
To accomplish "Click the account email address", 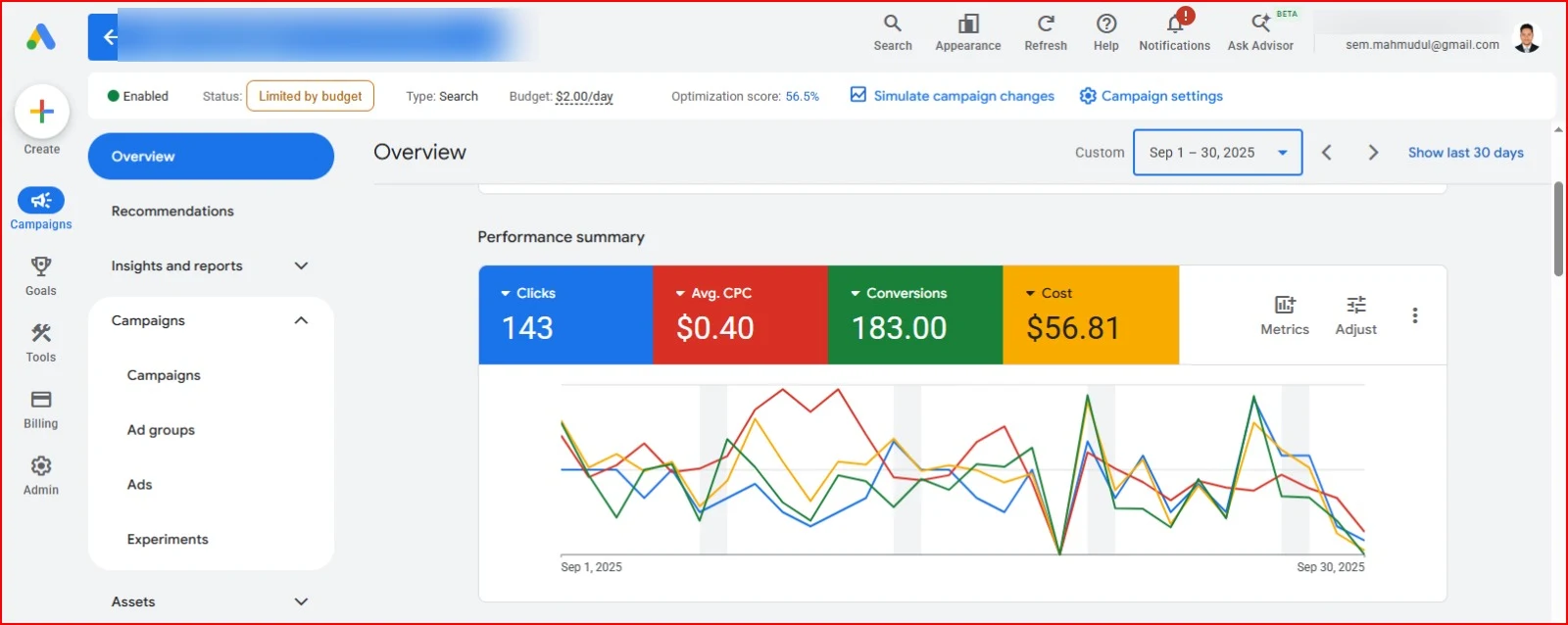I will (1422, 45).
